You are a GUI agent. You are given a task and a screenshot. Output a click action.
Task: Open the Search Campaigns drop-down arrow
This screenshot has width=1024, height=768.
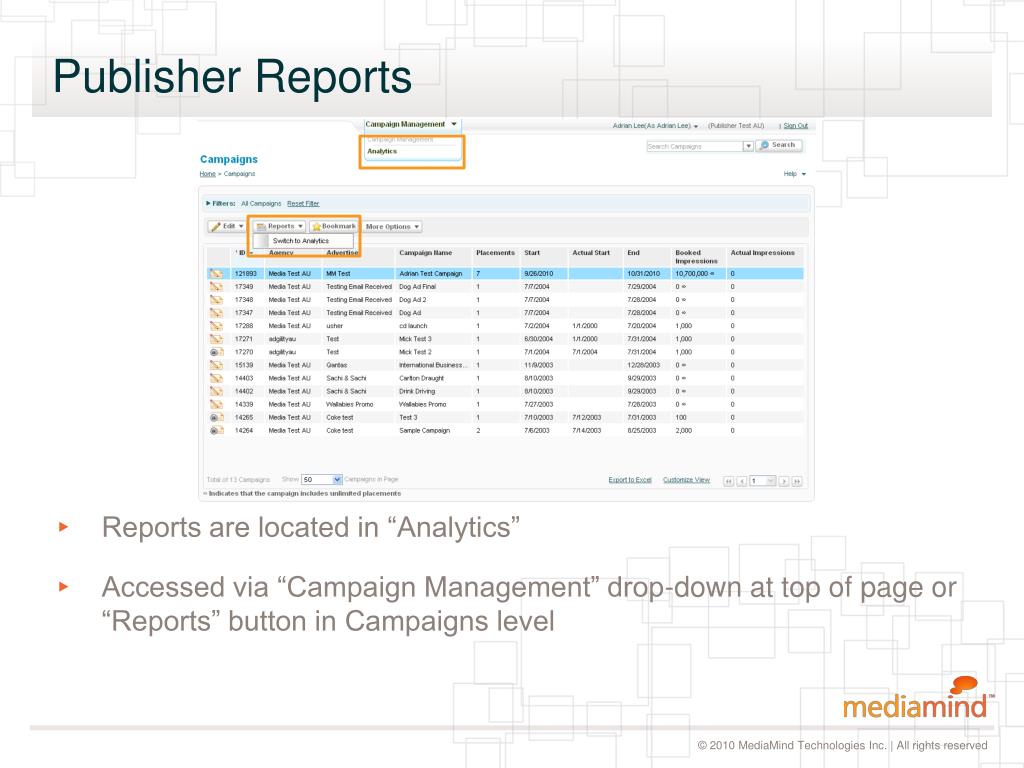[748, 146]
